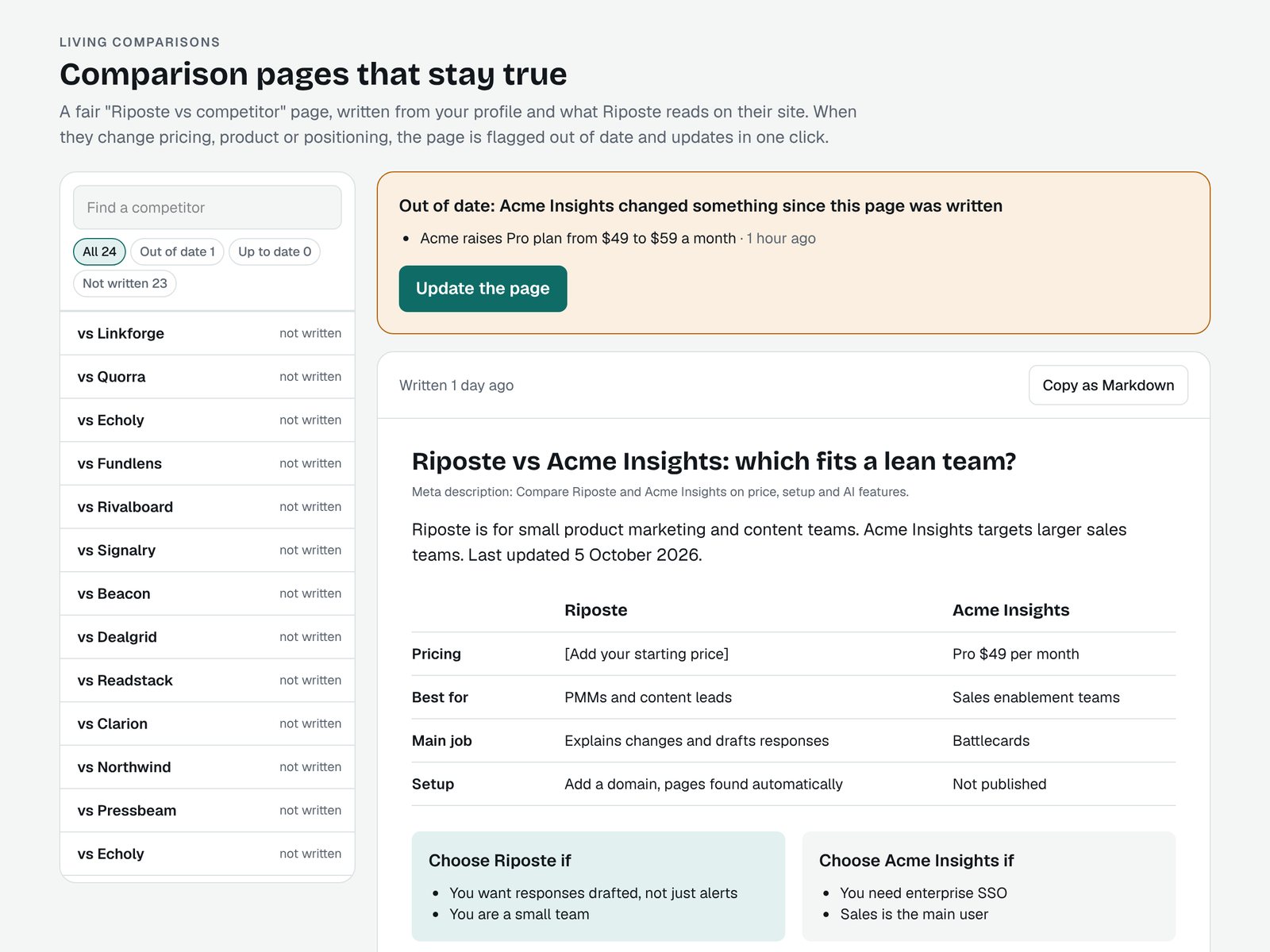Click Copy as Markdown
This screenshot has height=952, width=1270.
coord(1108,385)
